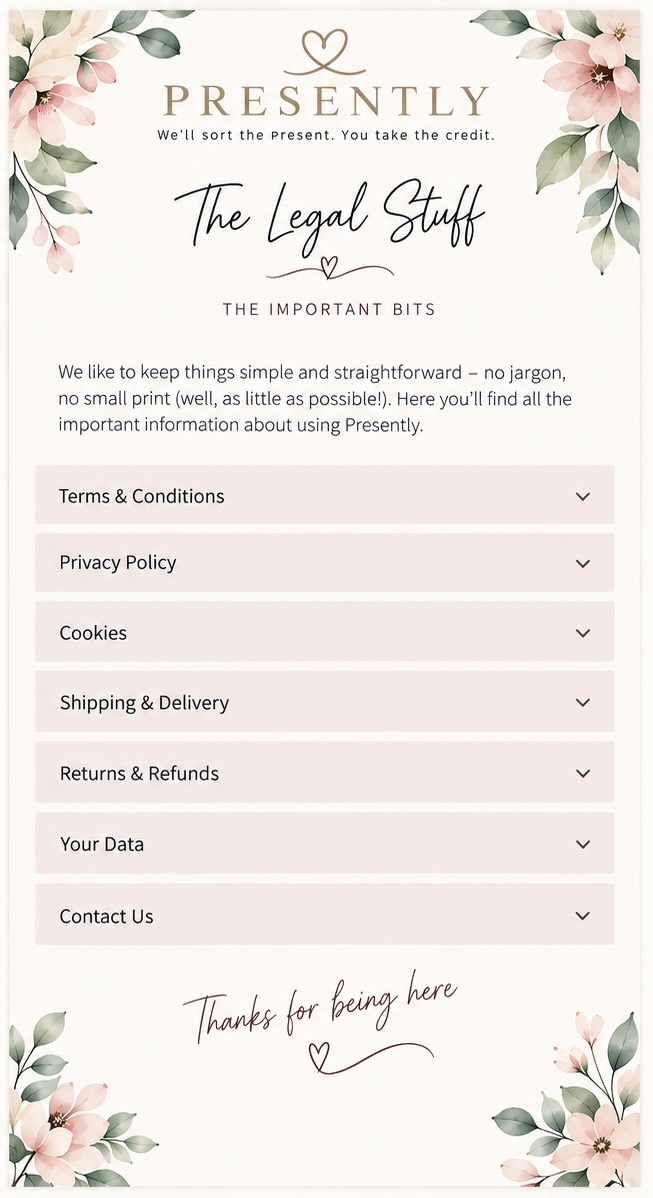Select the Cookies accordion label
653x1198 pixels.
coord(93,633)
